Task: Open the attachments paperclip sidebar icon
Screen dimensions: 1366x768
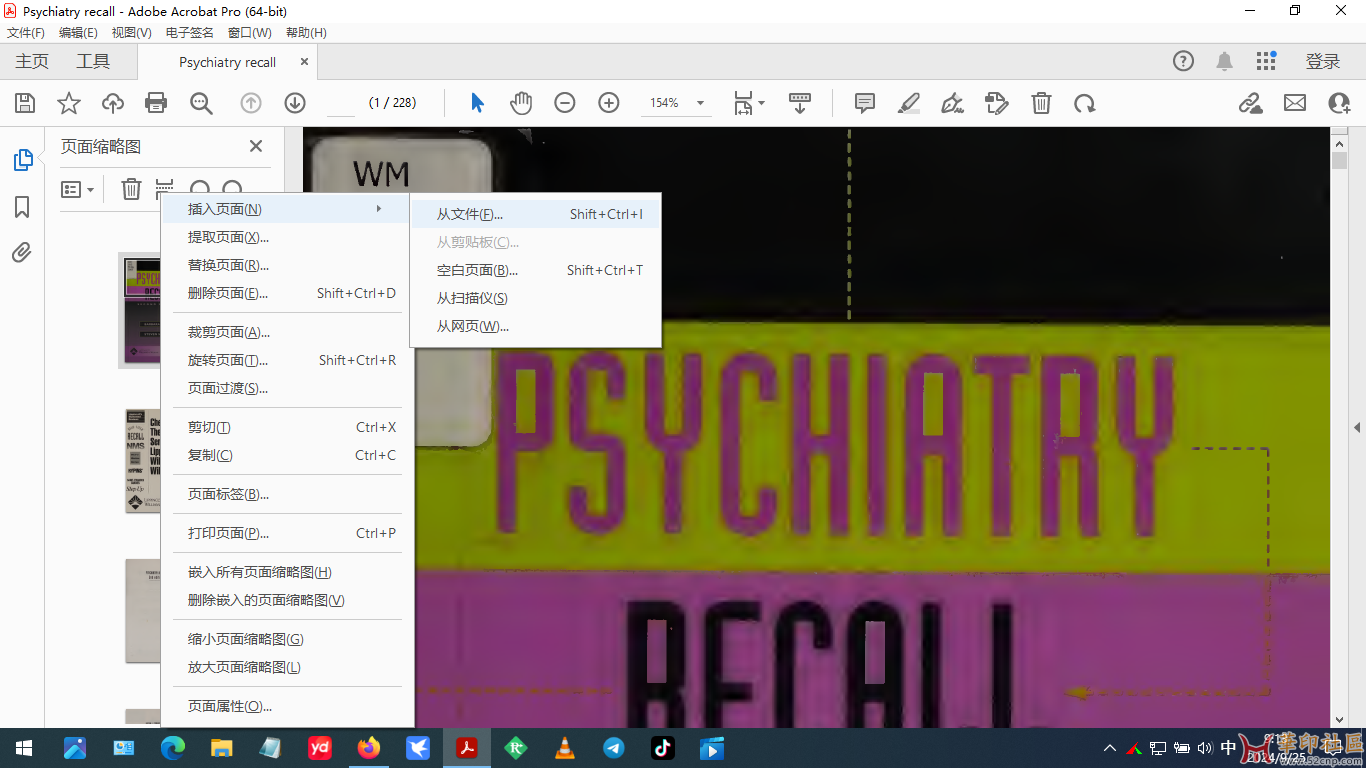Action: 22,252
